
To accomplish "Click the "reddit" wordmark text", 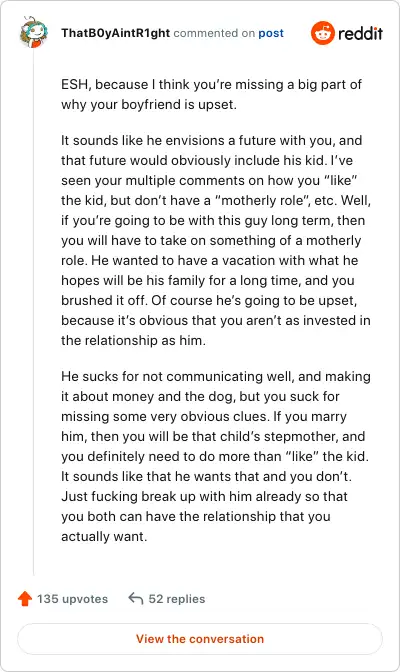I will 360,33.
